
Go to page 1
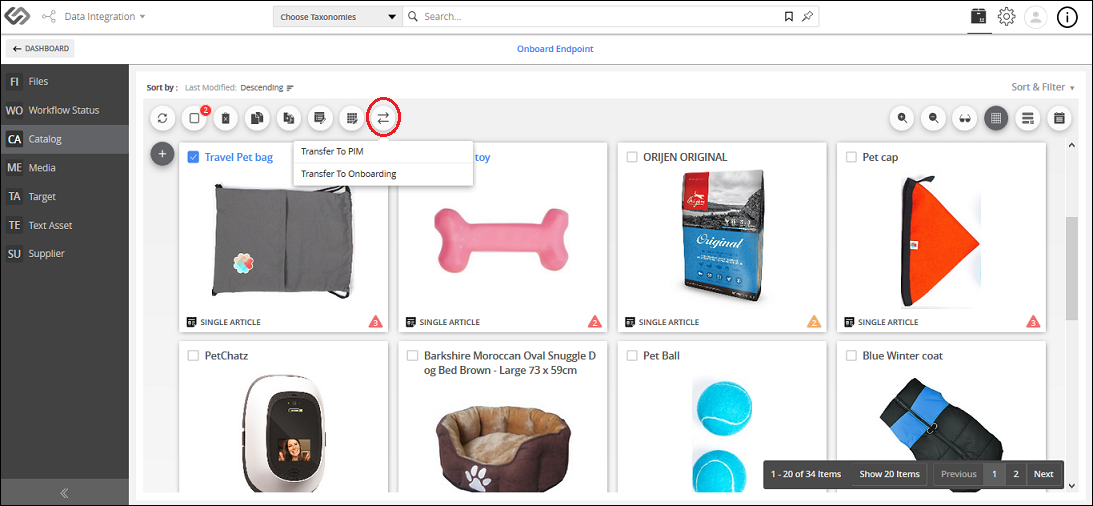tap(994, 474)
